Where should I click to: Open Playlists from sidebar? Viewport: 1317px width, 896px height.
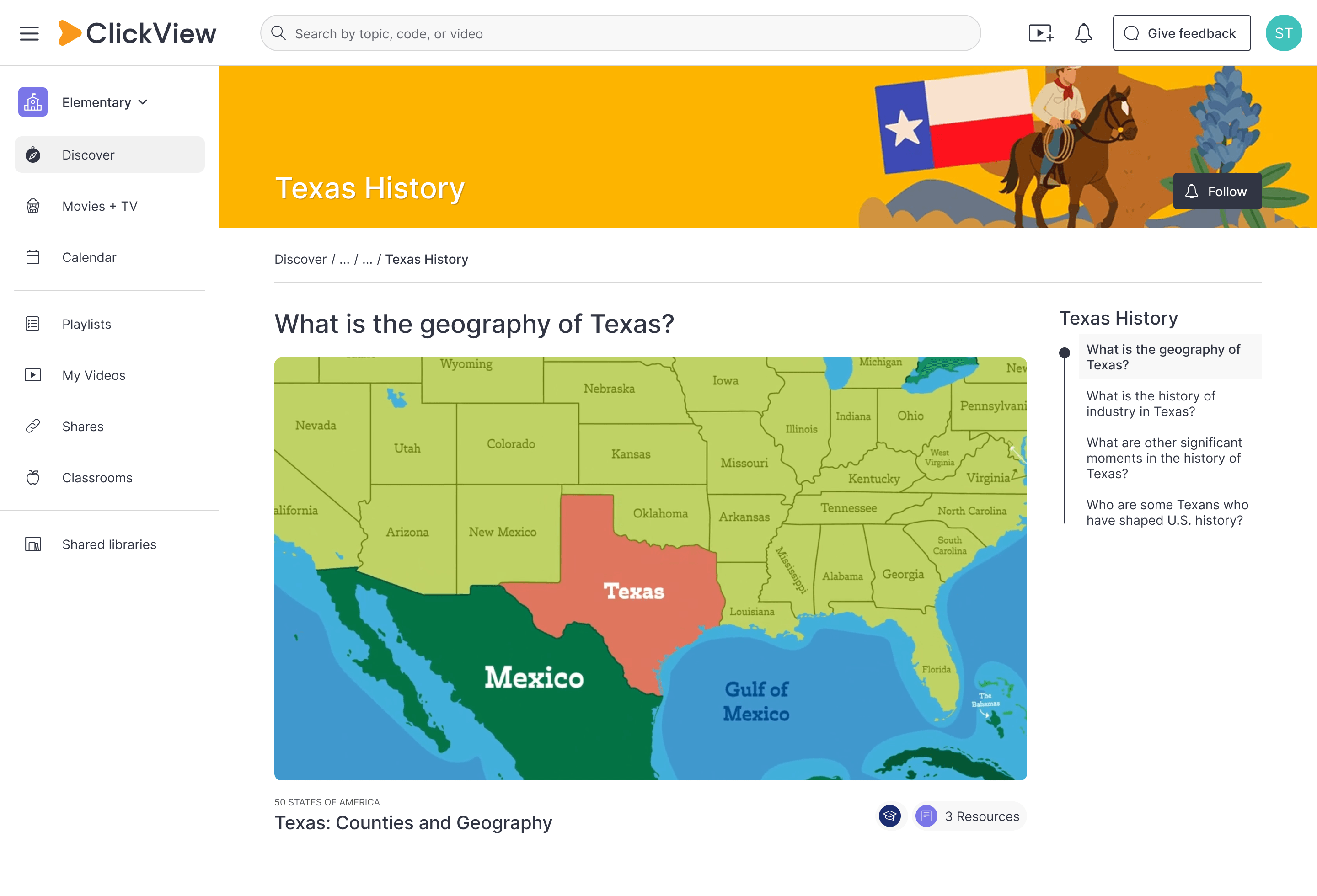pyautogui.click(x=109, y=324)
